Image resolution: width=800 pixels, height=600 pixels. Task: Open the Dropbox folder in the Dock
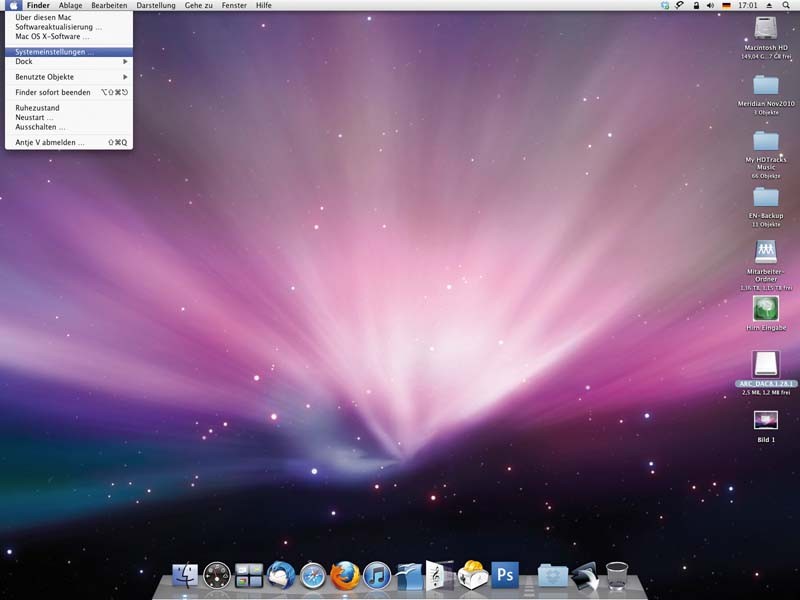pyautogui.click(x=553, y=576)
